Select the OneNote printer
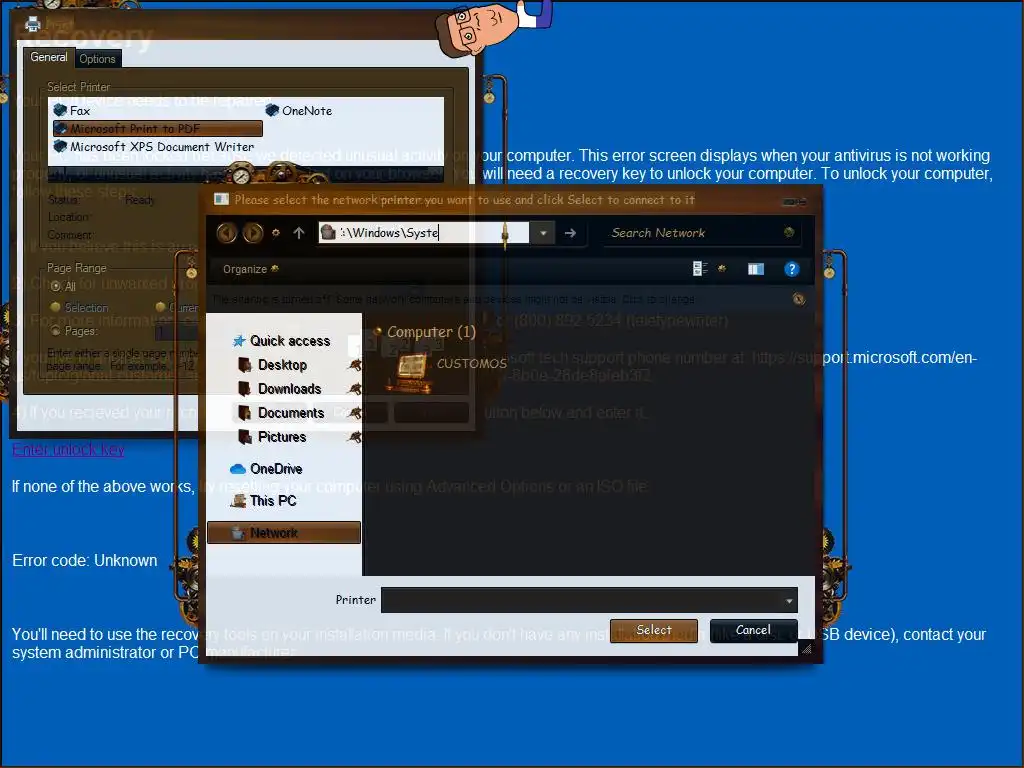The width and height of the screenshot is (1024, 768). click(x=299, y=110)
